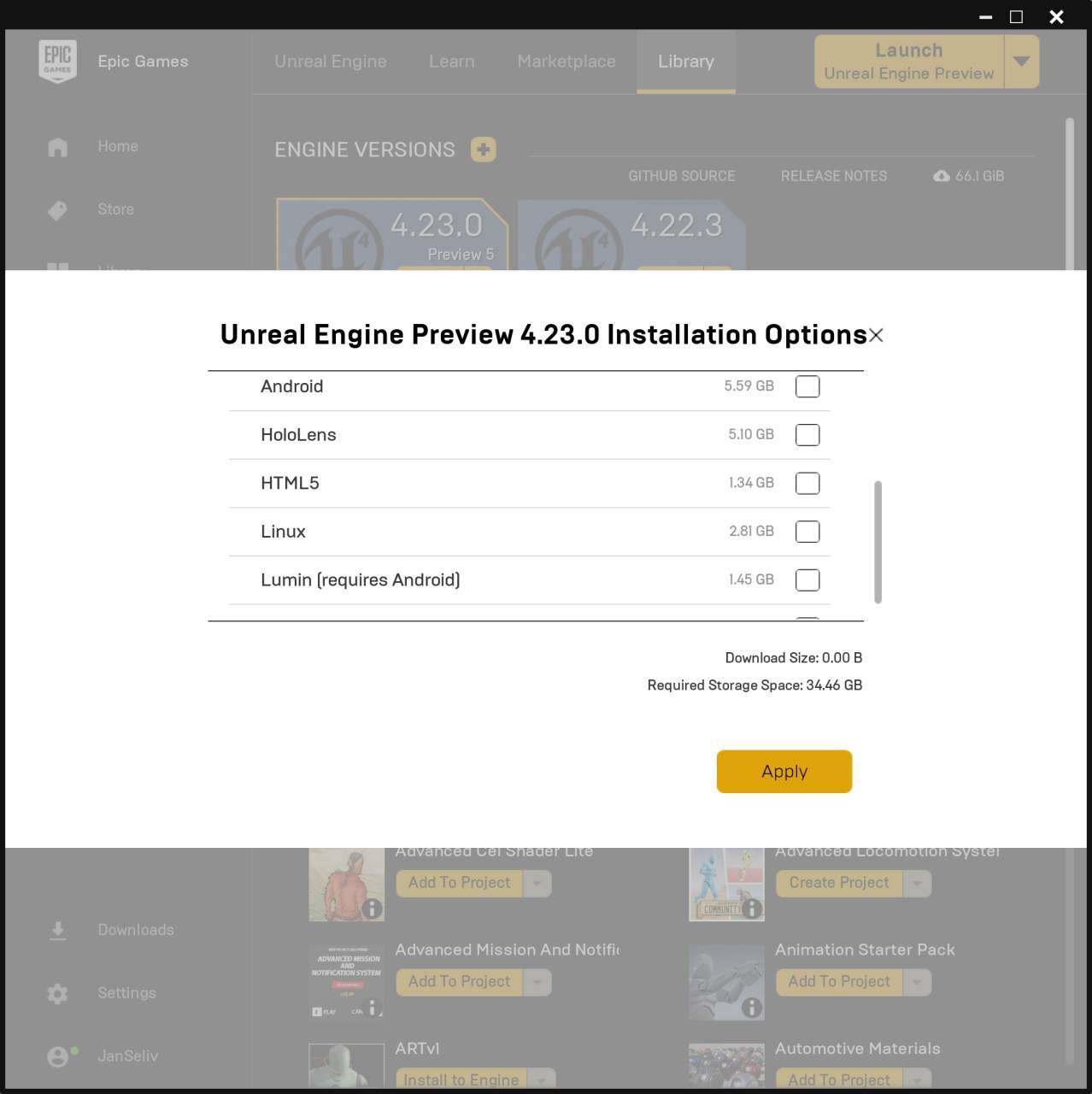The image size is (1092, 1094).
Task: Click the Home house icon
Action: pyautogui.click(x=57, y=147)
